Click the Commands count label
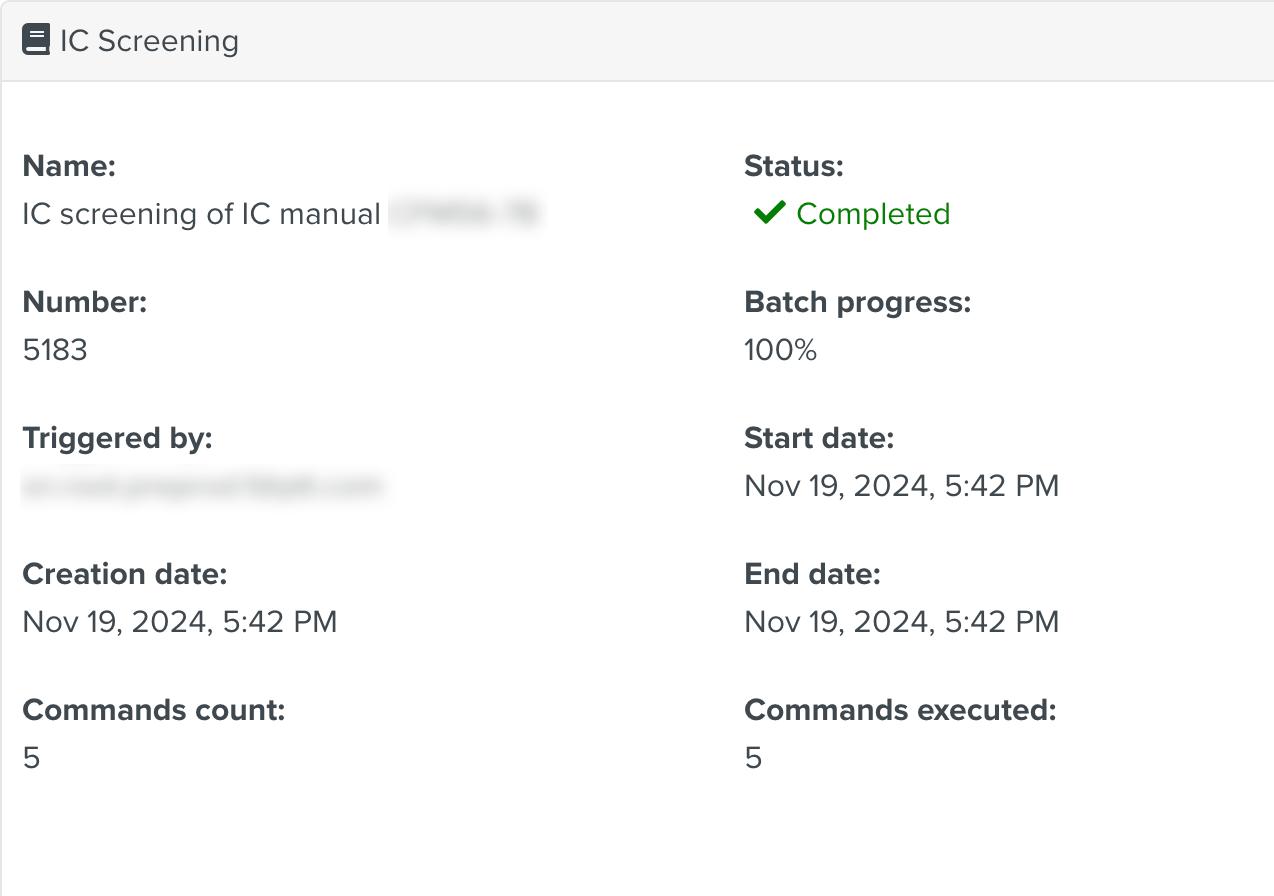The height and width of the screenshot is (896, 1274). point(153,710)
